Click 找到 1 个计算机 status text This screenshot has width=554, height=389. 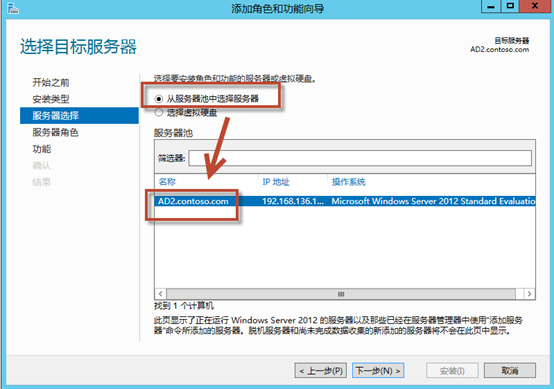point(184,306)
